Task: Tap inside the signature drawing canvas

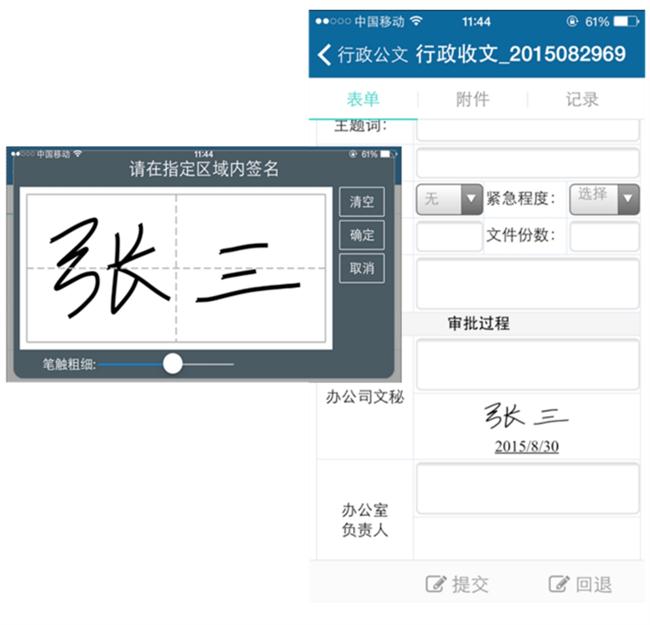Action: [176, 268]
